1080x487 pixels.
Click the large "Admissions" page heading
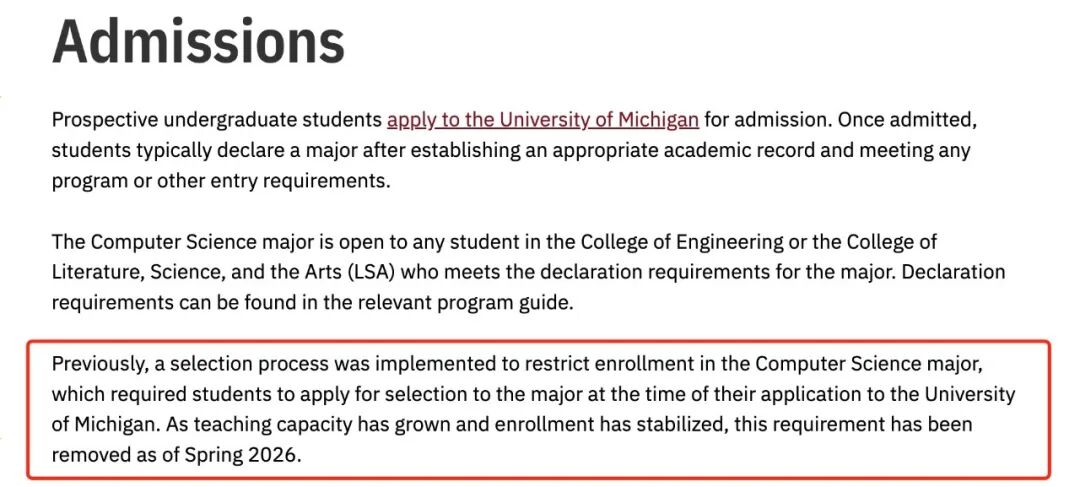(x=198, y=41)
